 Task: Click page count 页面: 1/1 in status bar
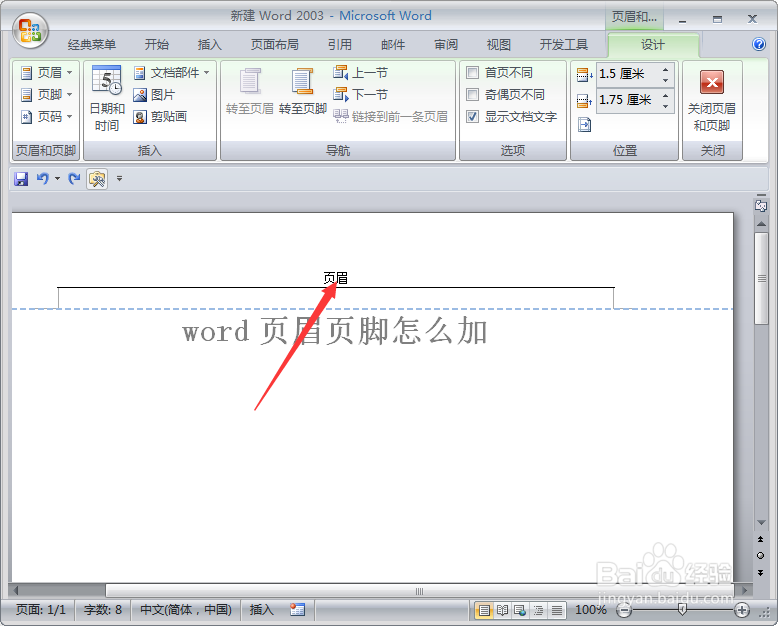pos(41,610)
